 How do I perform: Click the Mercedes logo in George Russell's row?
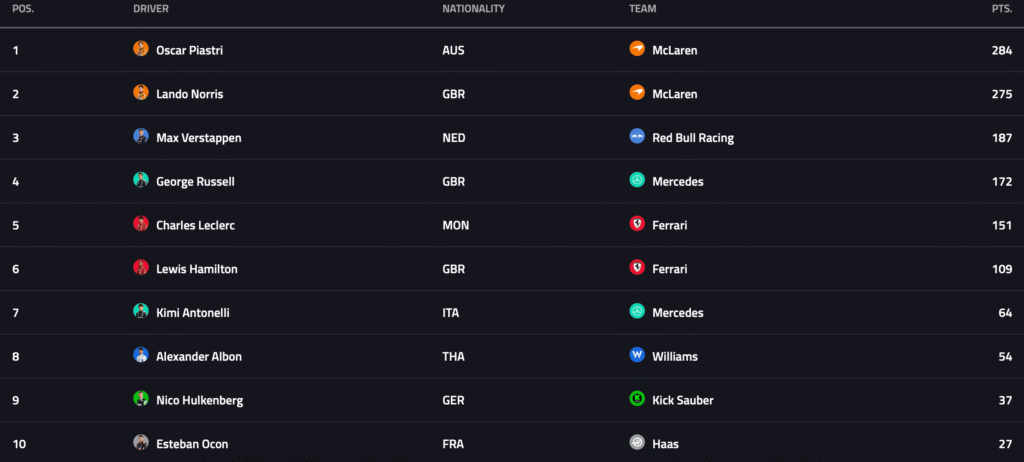(x=637, y=181)
